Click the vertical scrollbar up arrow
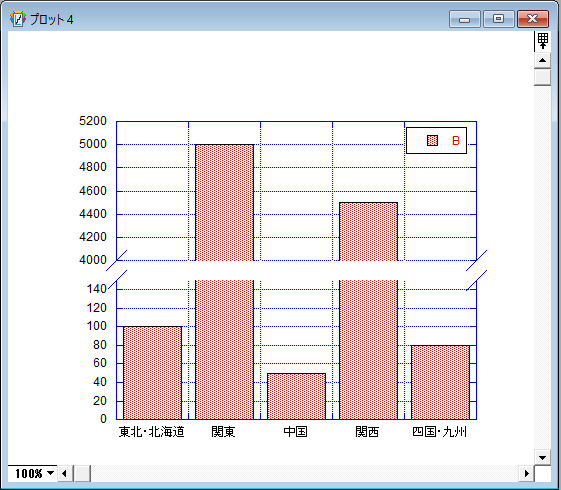Image resolution: width=561 pixels, height=490 pixels. coord(542,60)
